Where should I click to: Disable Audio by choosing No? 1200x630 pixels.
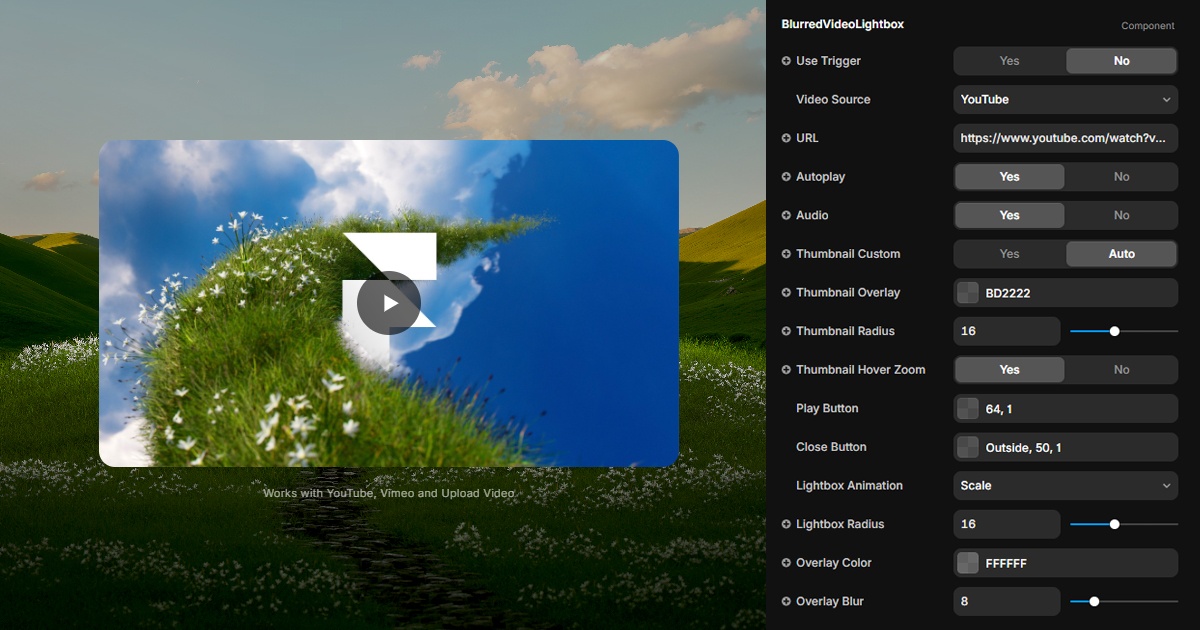(x=1121, y=215)
